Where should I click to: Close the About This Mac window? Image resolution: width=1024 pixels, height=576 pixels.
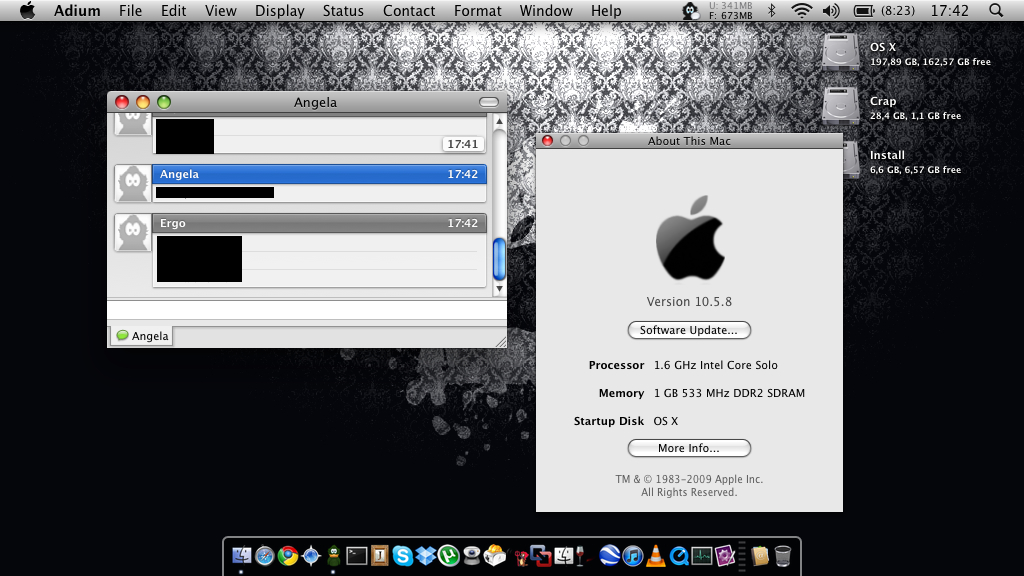[x=547, y=140]
